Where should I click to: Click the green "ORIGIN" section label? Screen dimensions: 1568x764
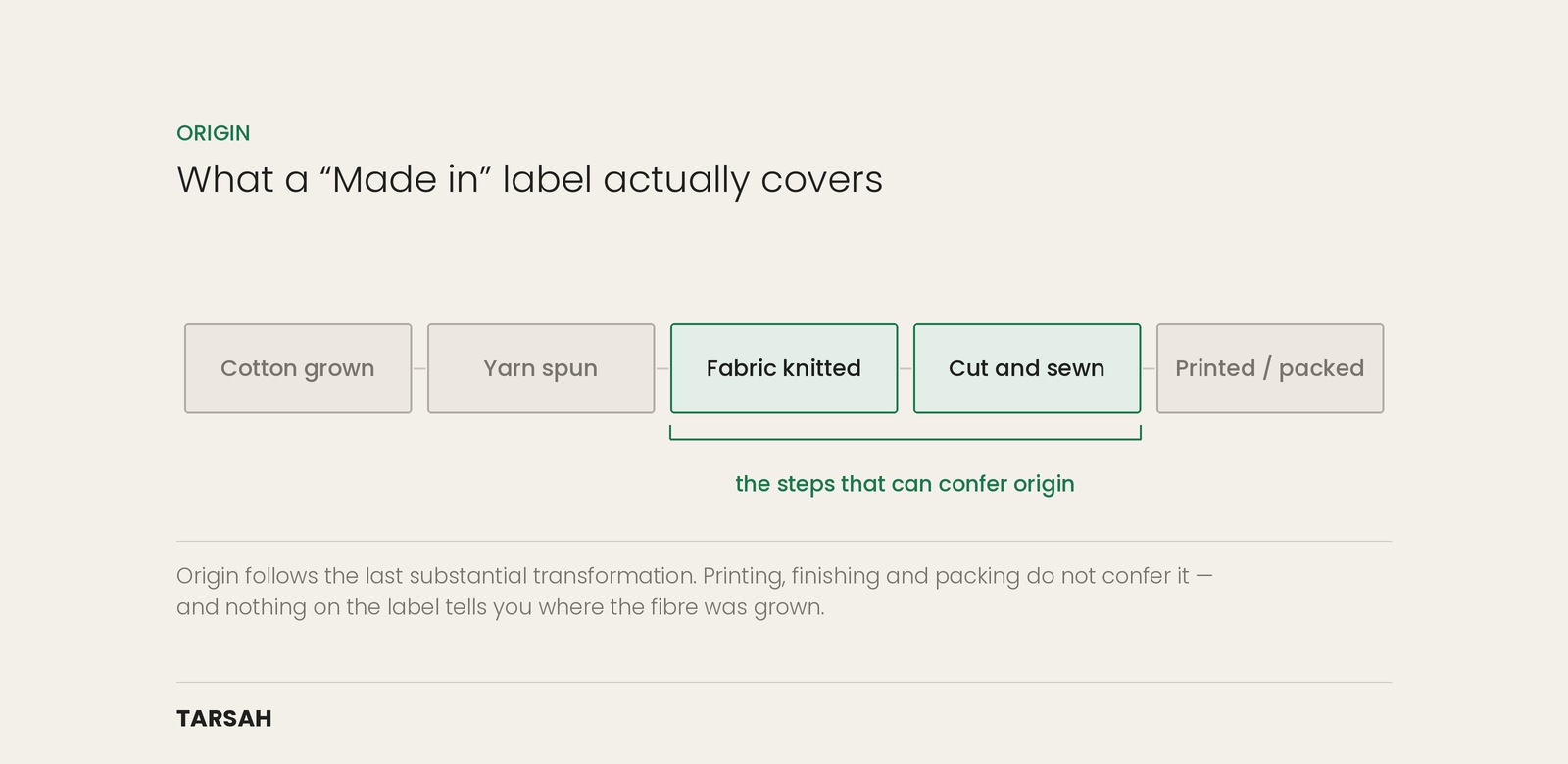[x=214, y=133]
